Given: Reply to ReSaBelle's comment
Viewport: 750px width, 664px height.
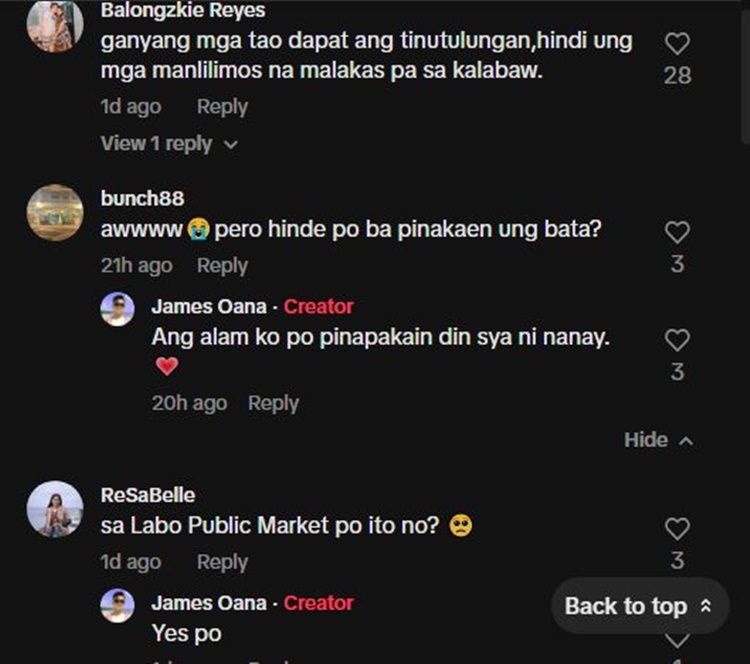Looking at the screenshot, I should [x=222, y=562].
